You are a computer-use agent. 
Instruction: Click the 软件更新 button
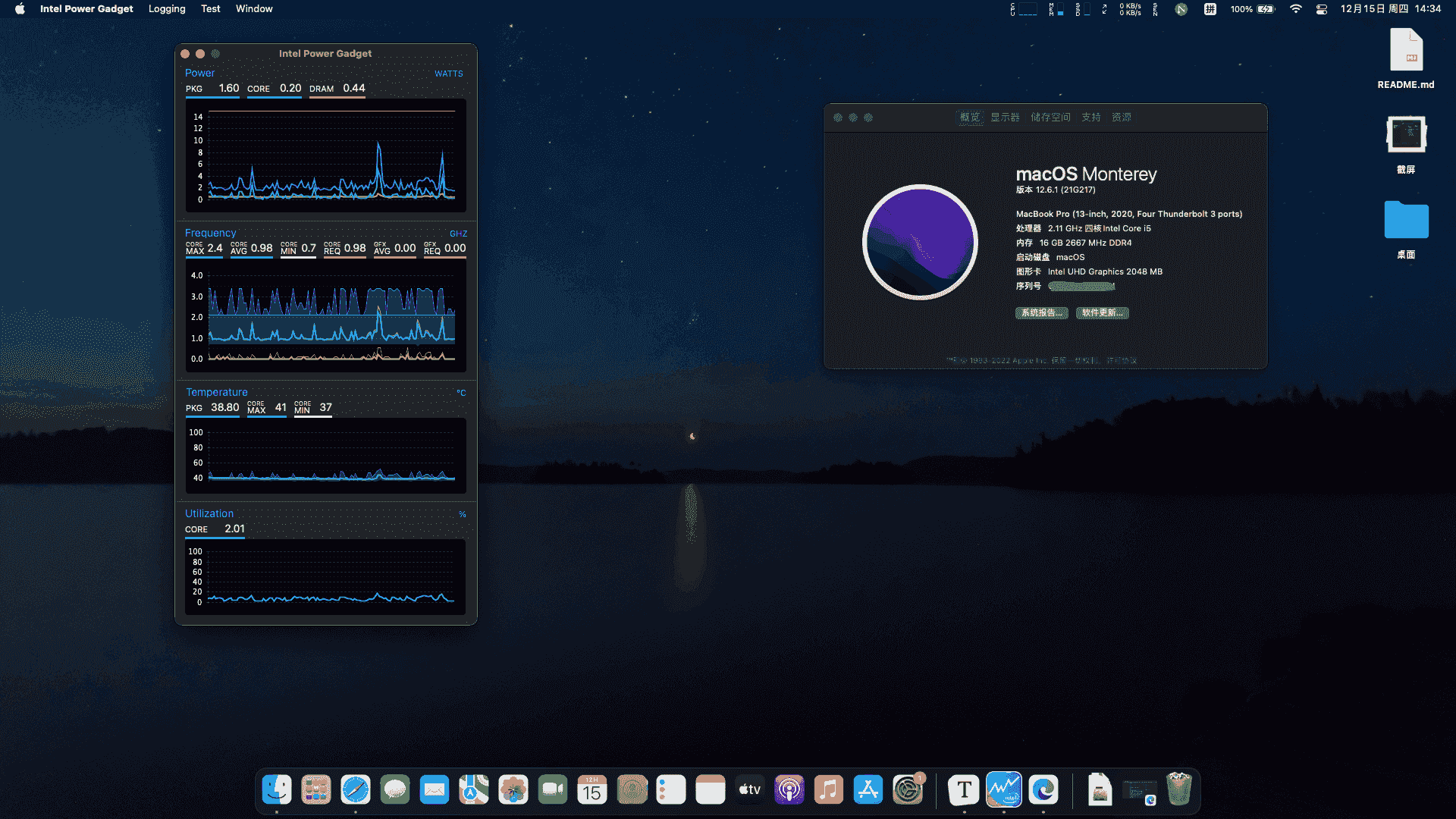point(1102,313)
